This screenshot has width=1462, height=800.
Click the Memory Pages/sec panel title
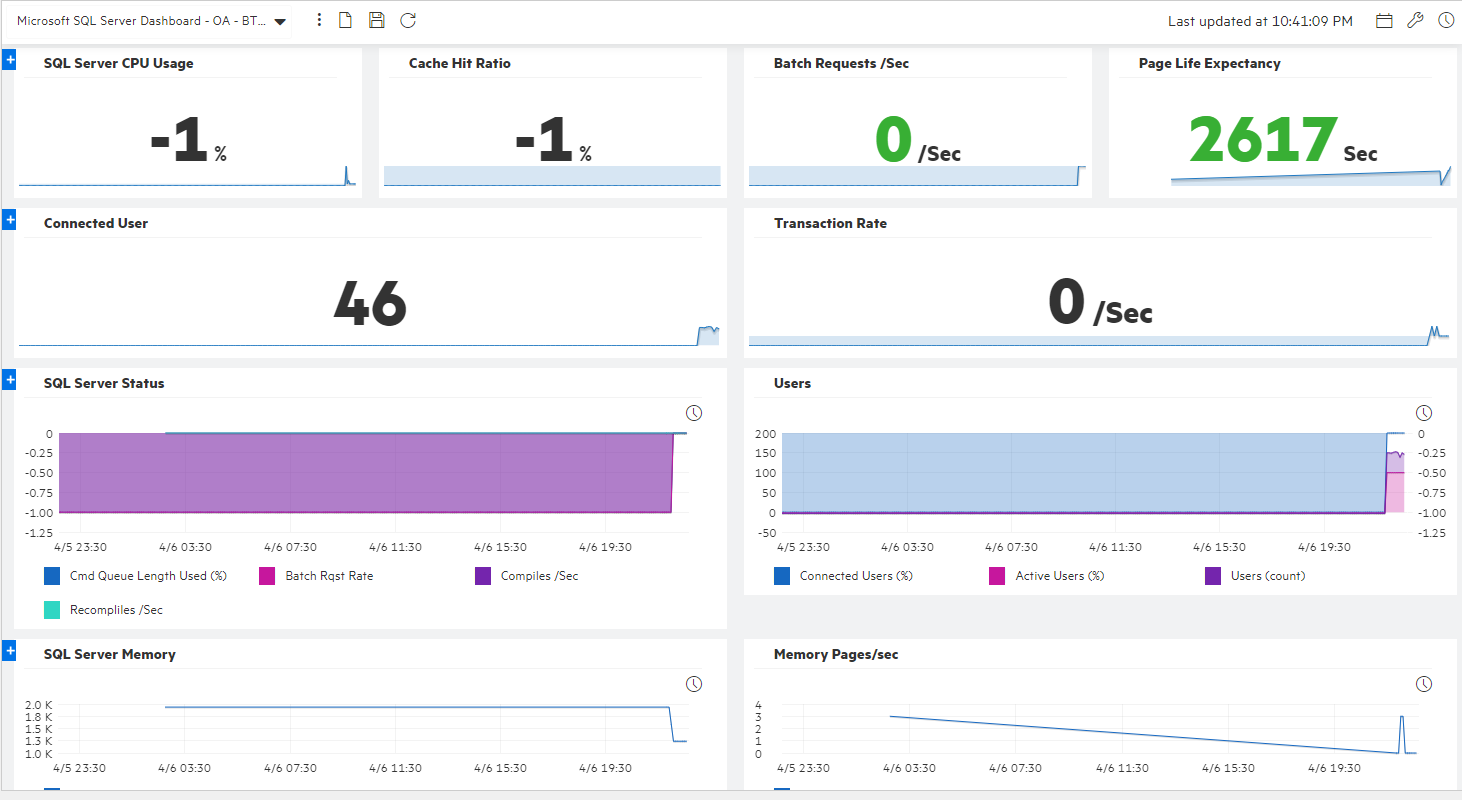(836, 654)
